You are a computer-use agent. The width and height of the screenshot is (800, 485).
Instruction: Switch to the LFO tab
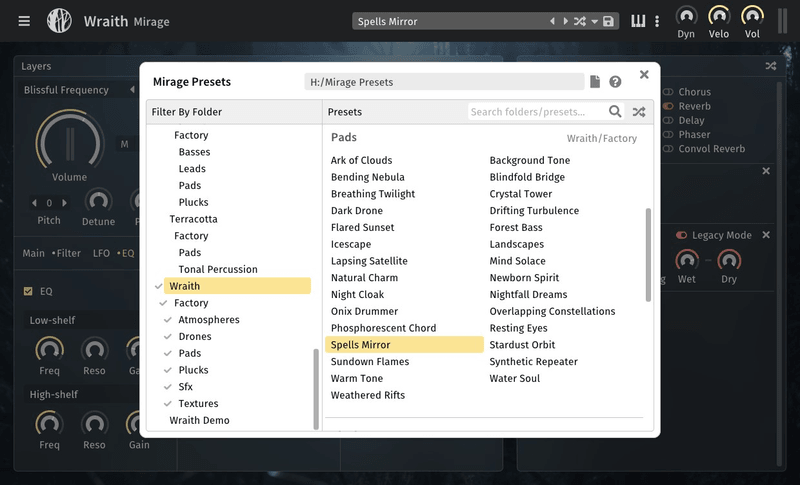[99, 253]
